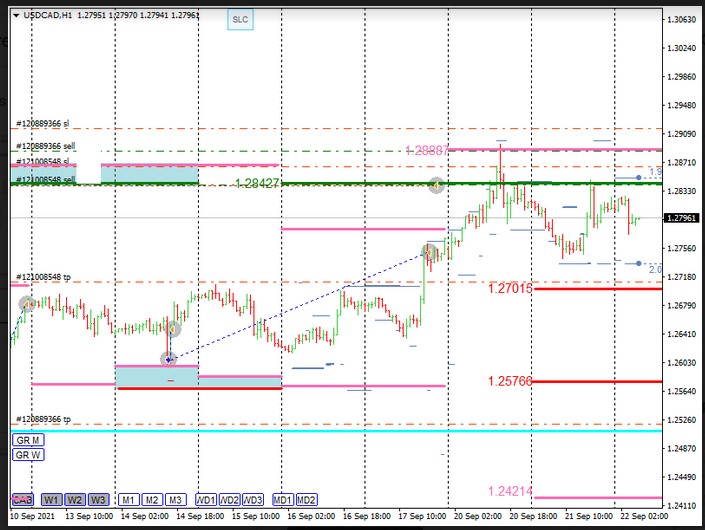
Task: Click the 1.28710 value on the price axis
Action: tap(681, 162)
